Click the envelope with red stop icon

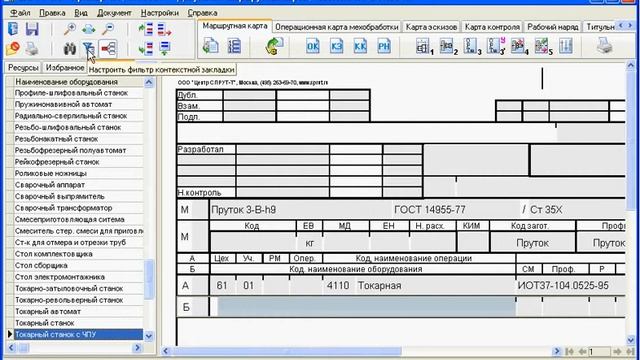13,49
